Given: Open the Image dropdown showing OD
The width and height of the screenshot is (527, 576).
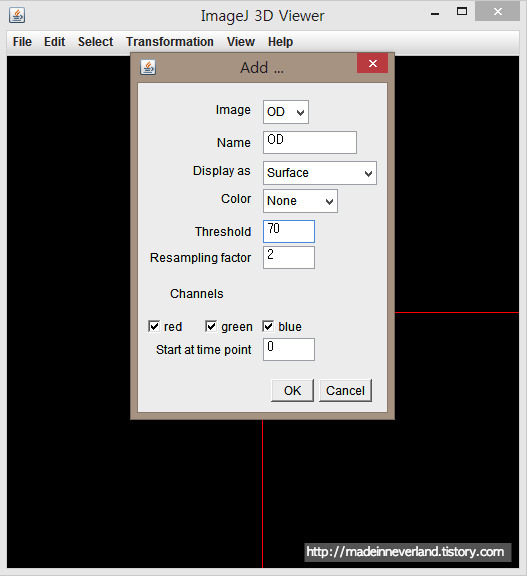Looking at the screenshot, I should point(286,112).
